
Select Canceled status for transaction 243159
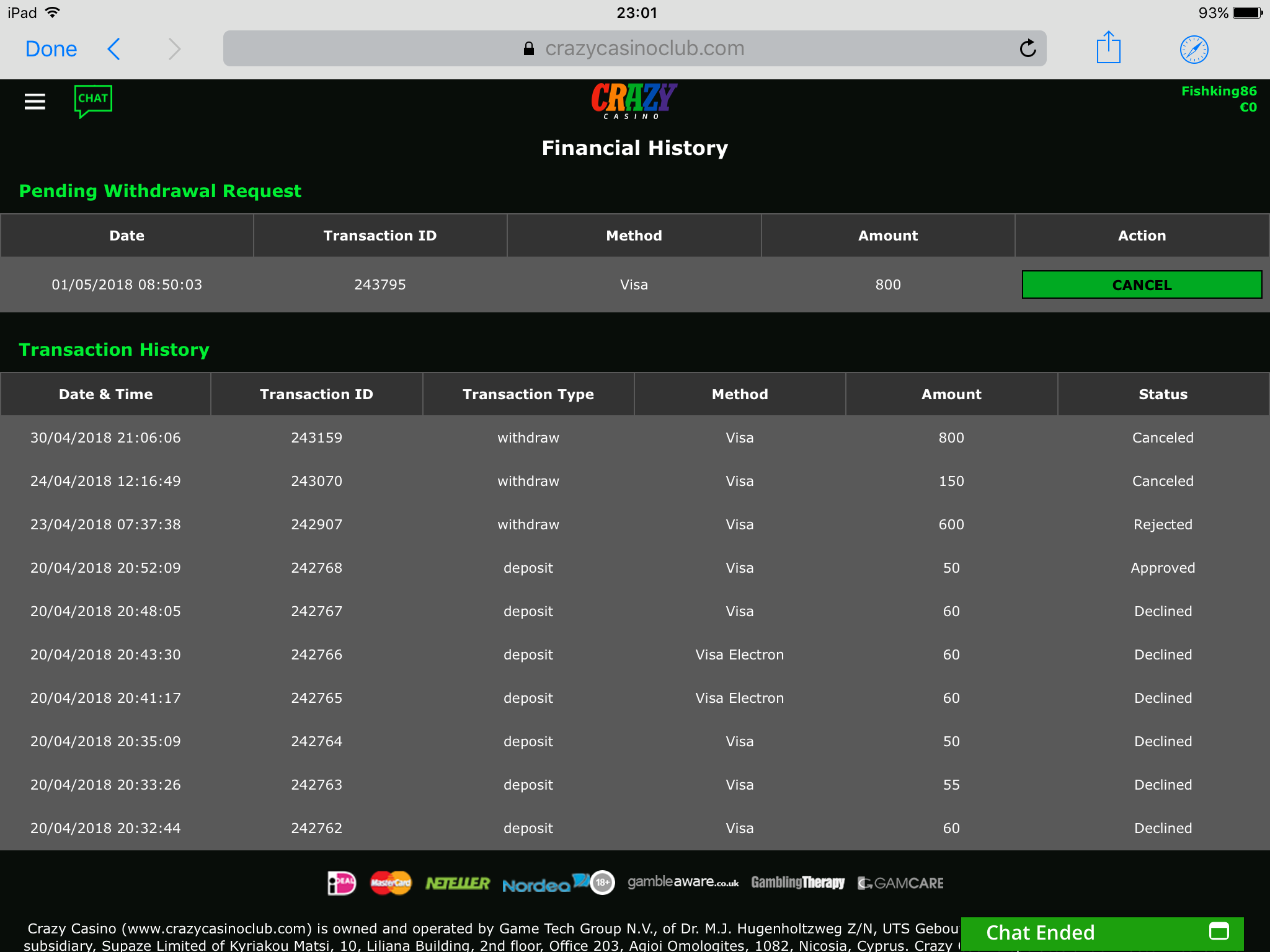pyautogui.click(x=1163, y=438)
